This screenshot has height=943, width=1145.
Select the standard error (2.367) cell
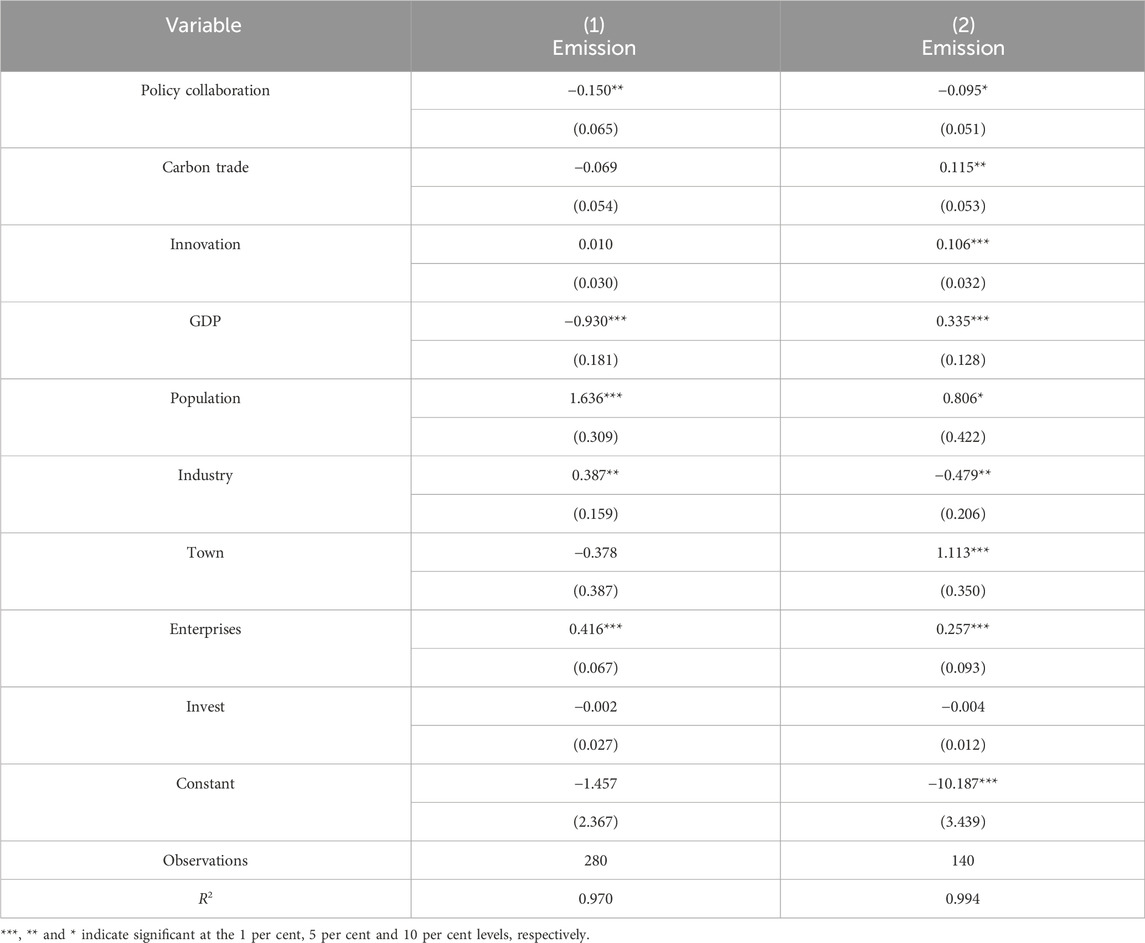pyautogui.click(x=595, y=822)
